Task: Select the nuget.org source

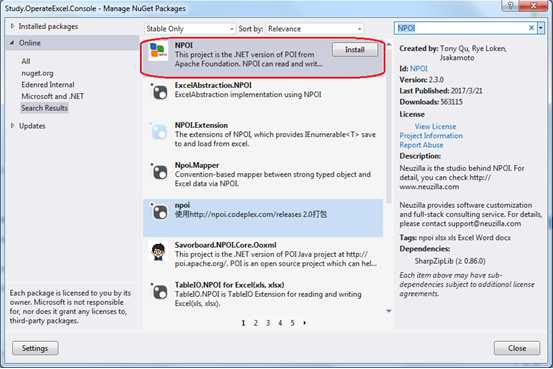Action: point(37,73)
